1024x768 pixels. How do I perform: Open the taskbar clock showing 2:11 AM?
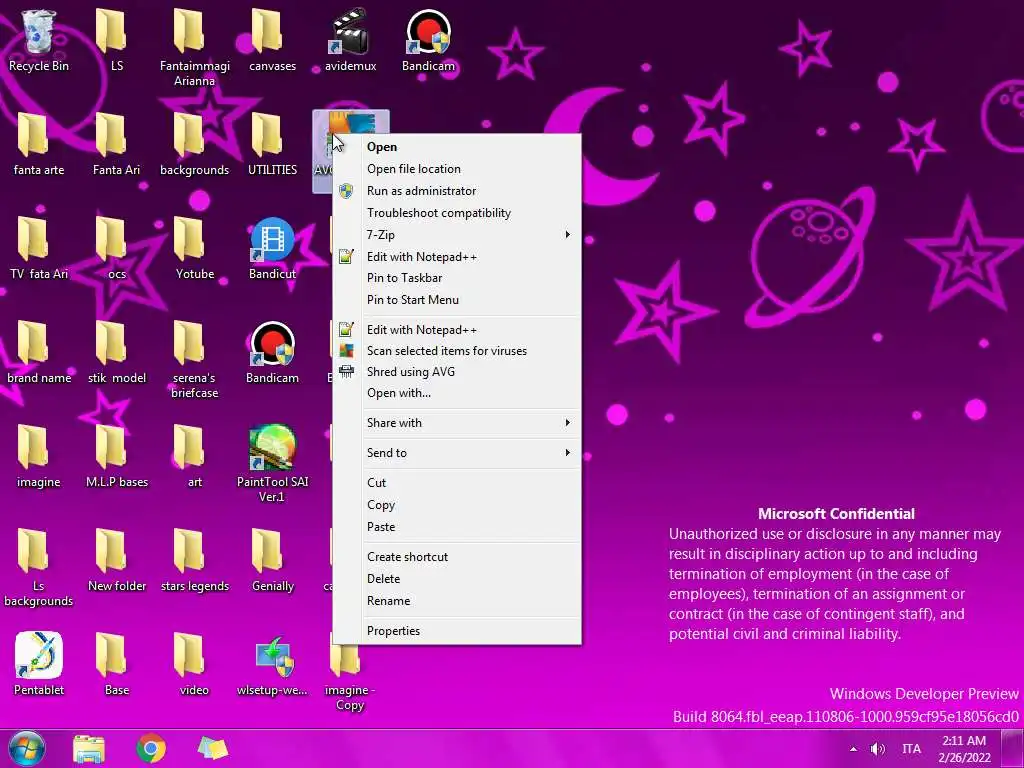pos(965,749)
